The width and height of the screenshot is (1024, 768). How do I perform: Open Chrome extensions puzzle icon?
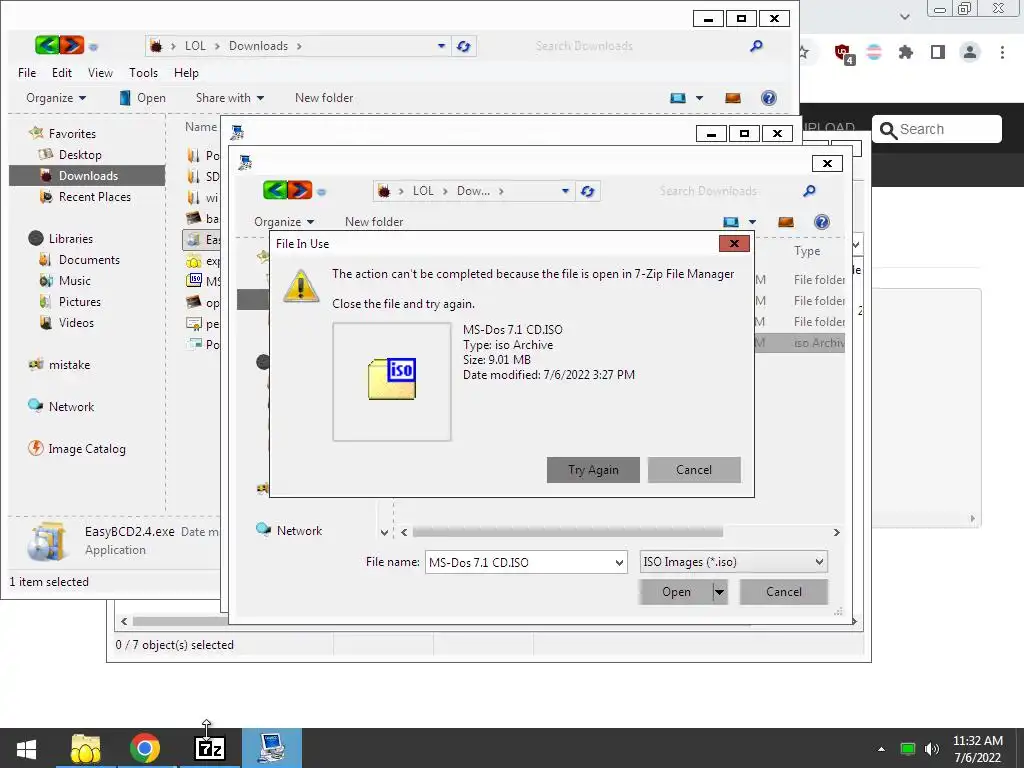(x=906, y=52)
